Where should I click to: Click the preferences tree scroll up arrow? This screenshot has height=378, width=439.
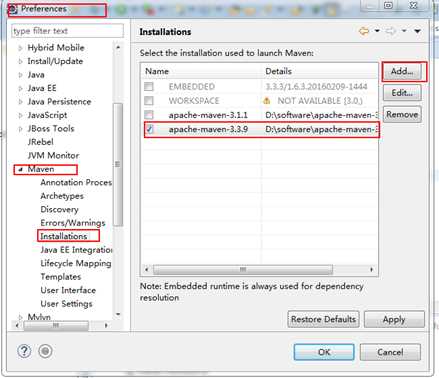click(x=118, y=48)
